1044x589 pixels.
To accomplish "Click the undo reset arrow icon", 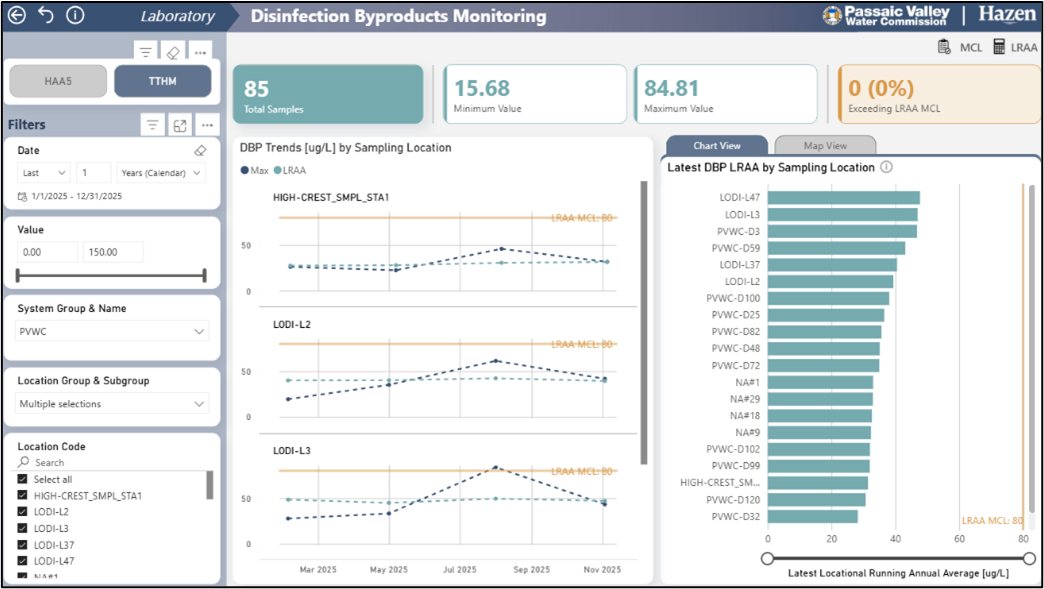I will [45, 15].
